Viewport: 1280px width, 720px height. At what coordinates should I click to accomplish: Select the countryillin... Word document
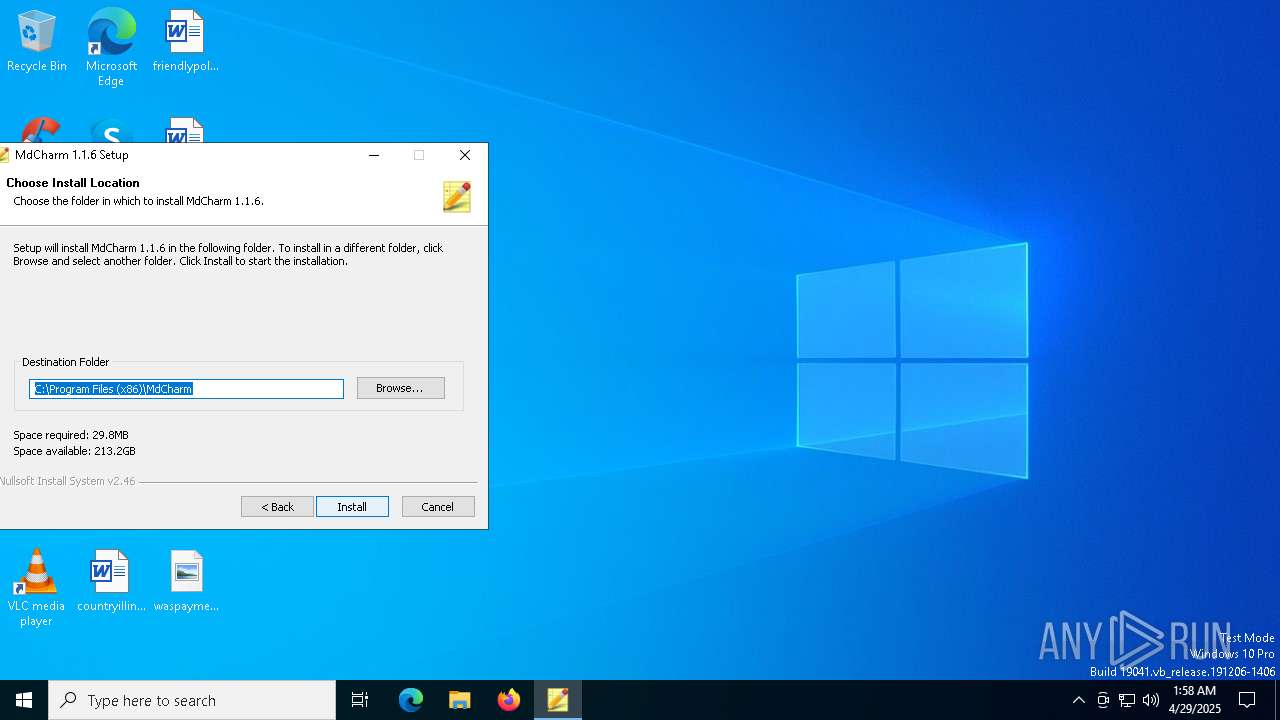[111, 581]
